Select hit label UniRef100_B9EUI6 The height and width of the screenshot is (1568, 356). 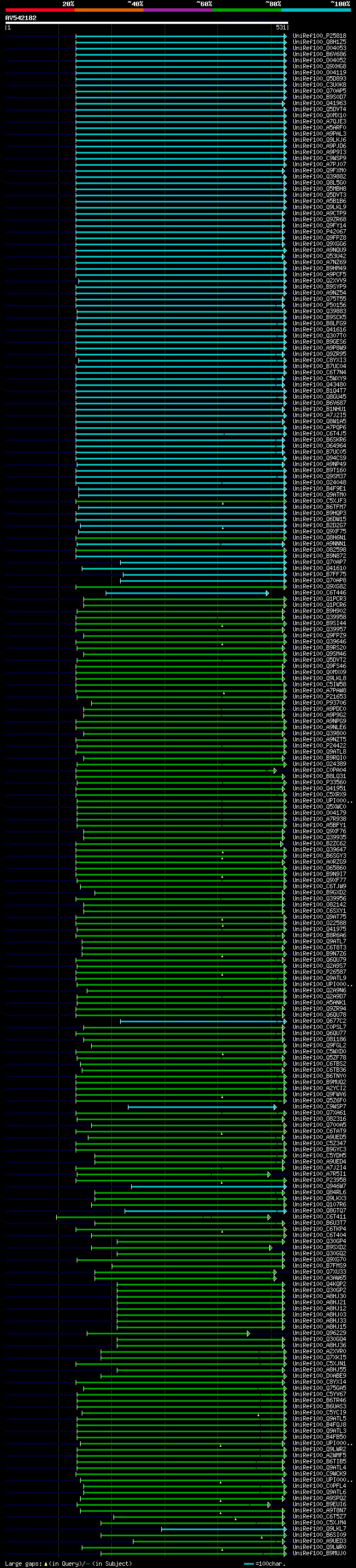pyautogui.click(x=319, y=1505)
